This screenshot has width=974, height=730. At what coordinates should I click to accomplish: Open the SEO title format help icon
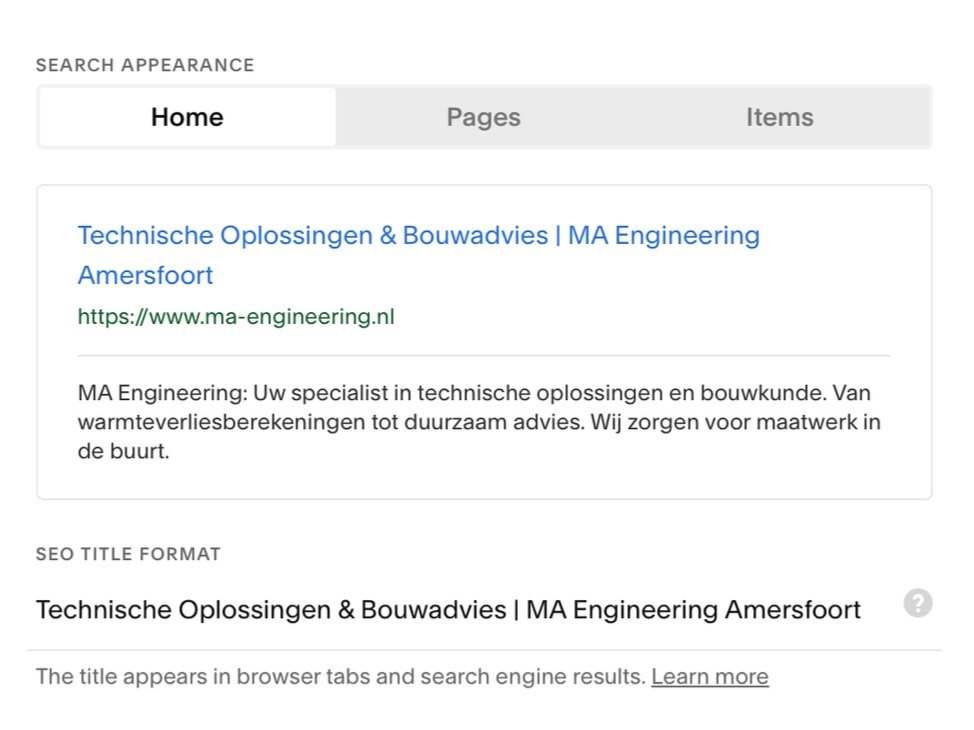pyautogui.click(x=917, y=603)
